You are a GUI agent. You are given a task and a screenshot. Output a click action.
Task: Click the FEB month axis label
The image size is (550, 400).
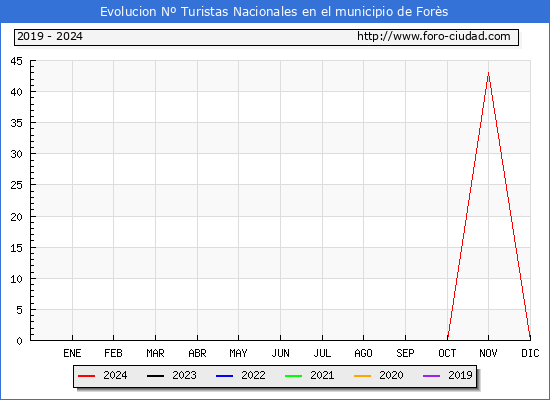tap(113, 353)
